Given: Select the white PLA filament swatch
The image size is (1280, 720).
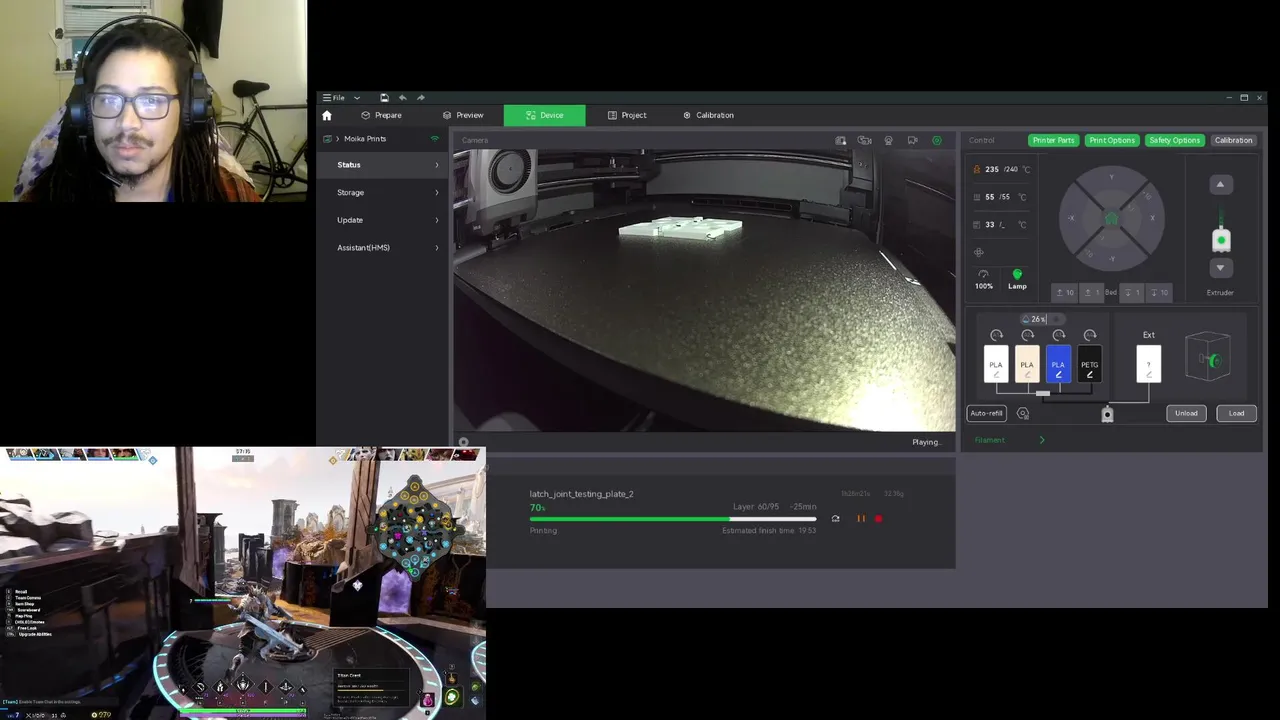Looking at the screenshot, I should pyautogui.click(x=996, y=364).
